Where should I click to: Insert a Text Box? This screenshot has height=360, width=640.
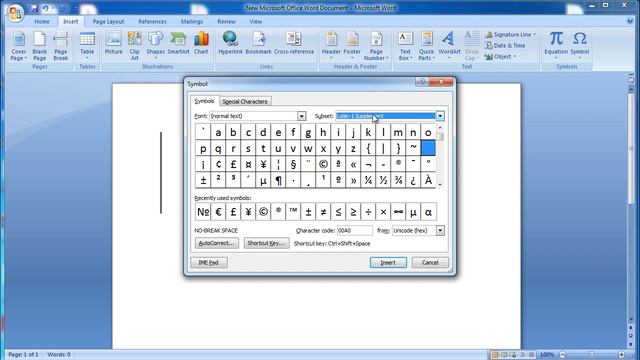[x=405, y=46]
